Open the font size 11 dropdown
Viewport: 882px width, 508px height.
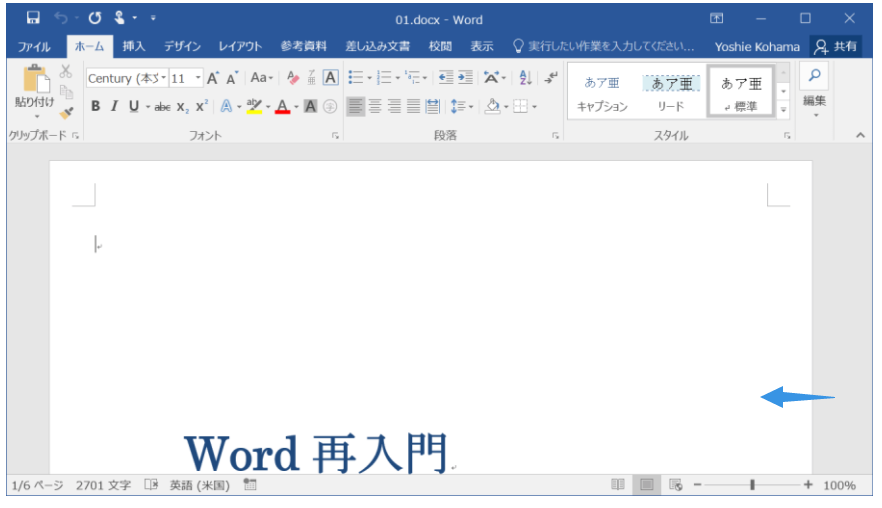pyautogui.click(x=198, y=78)
